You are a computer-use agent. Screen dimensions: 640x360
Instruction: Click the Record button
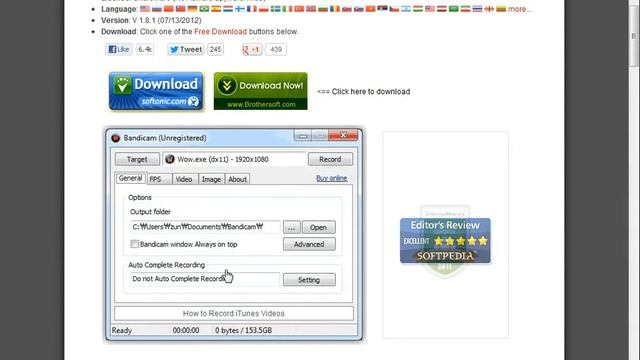point(330,159)
